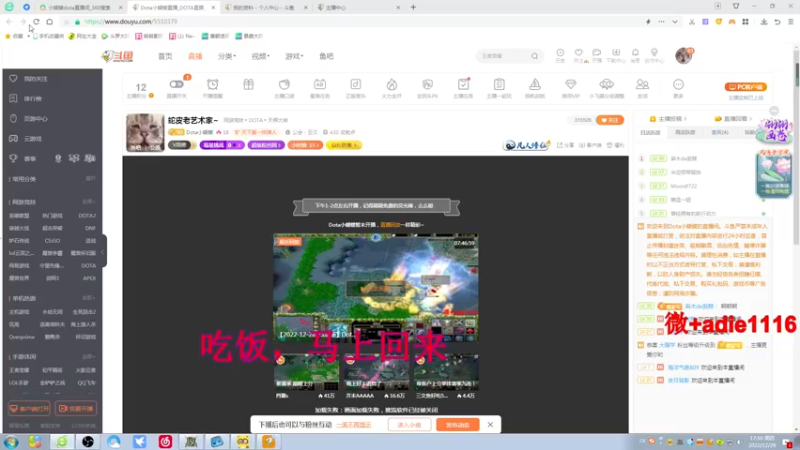The width and height of the screenshot is (800, 450).
Task: Click the search input field in header
Action: [x=503, y=56]
